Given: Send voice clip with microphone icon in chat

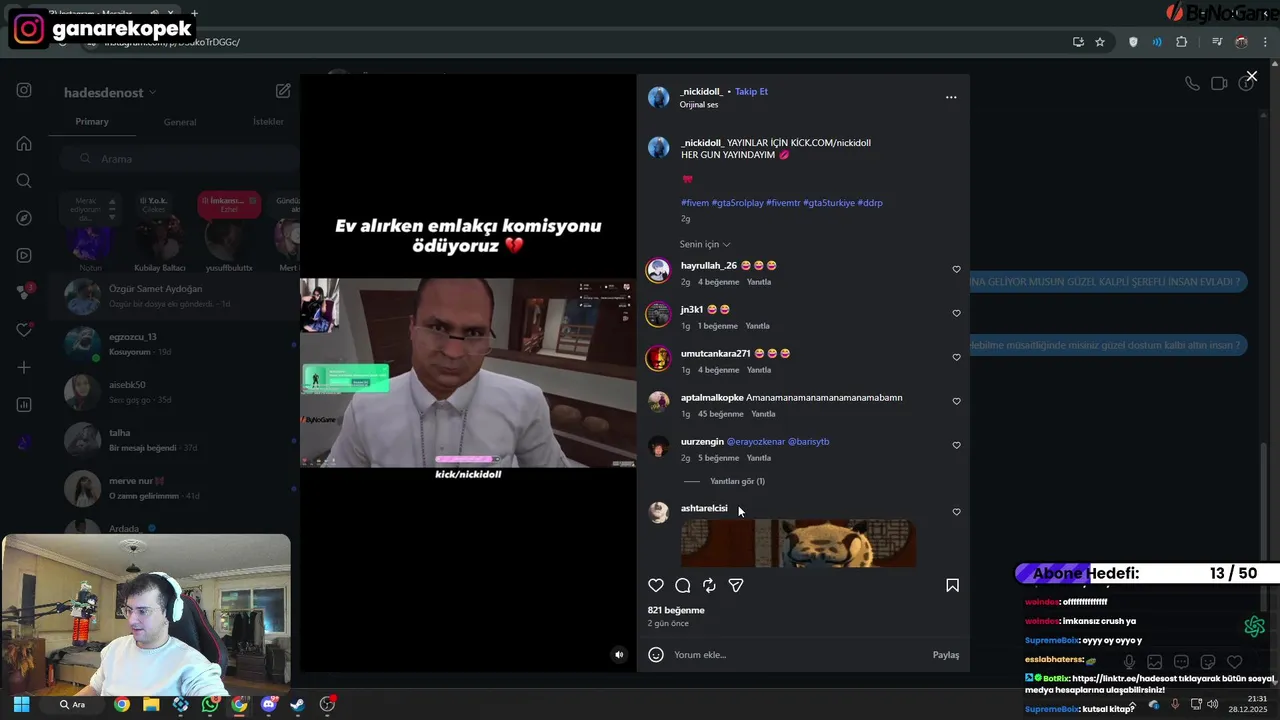Looking at the screenshot, I should click(x=1129, y=662).
